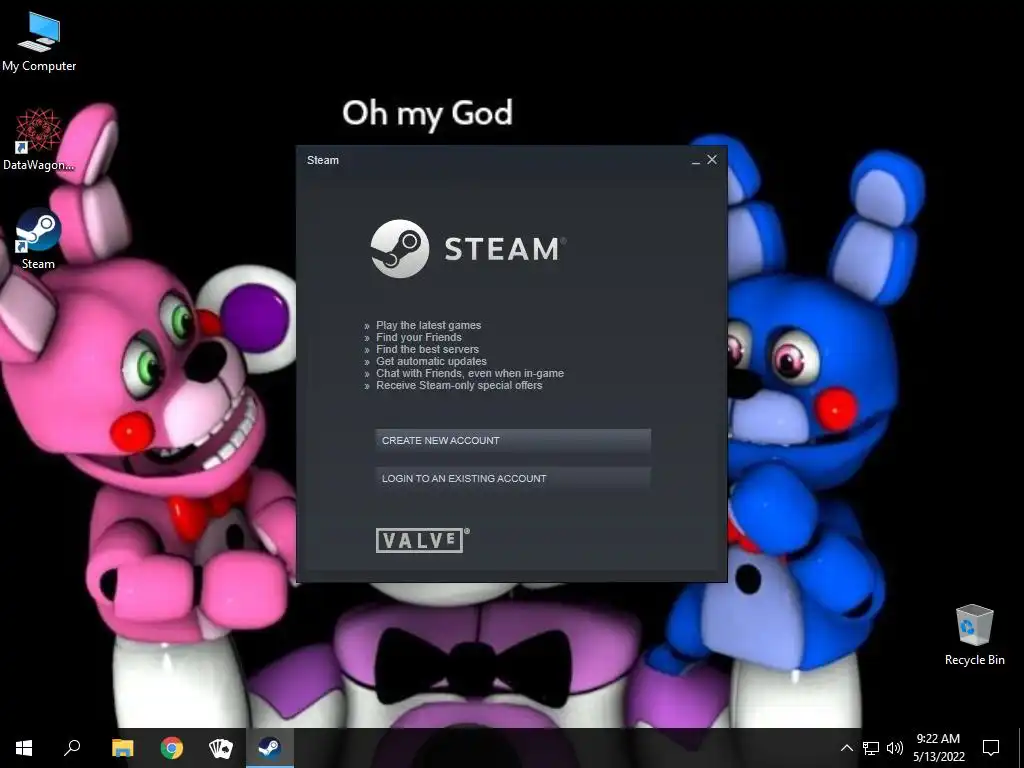Viewport: 1024px width, 768px height.
Task: Open the network status tray icon
Action: click(871, 748)
